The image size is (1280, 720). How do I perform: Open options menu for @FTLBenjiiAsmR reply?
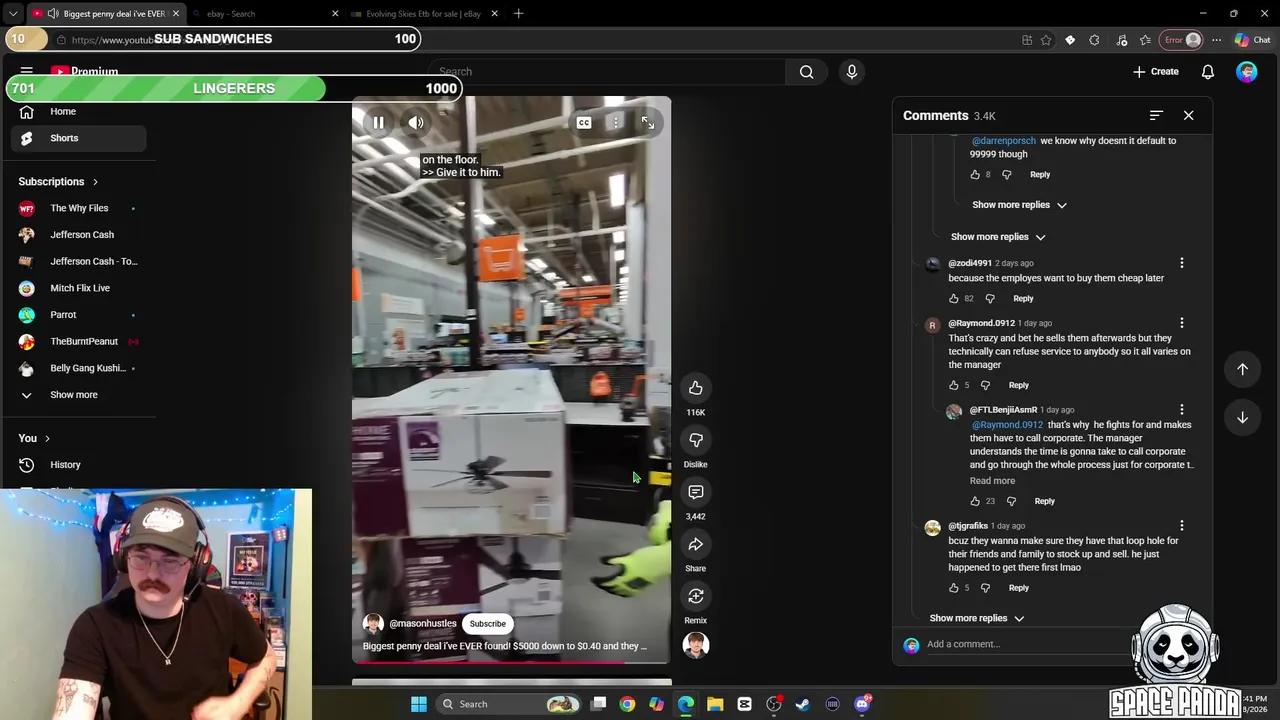click(1182, 410)
